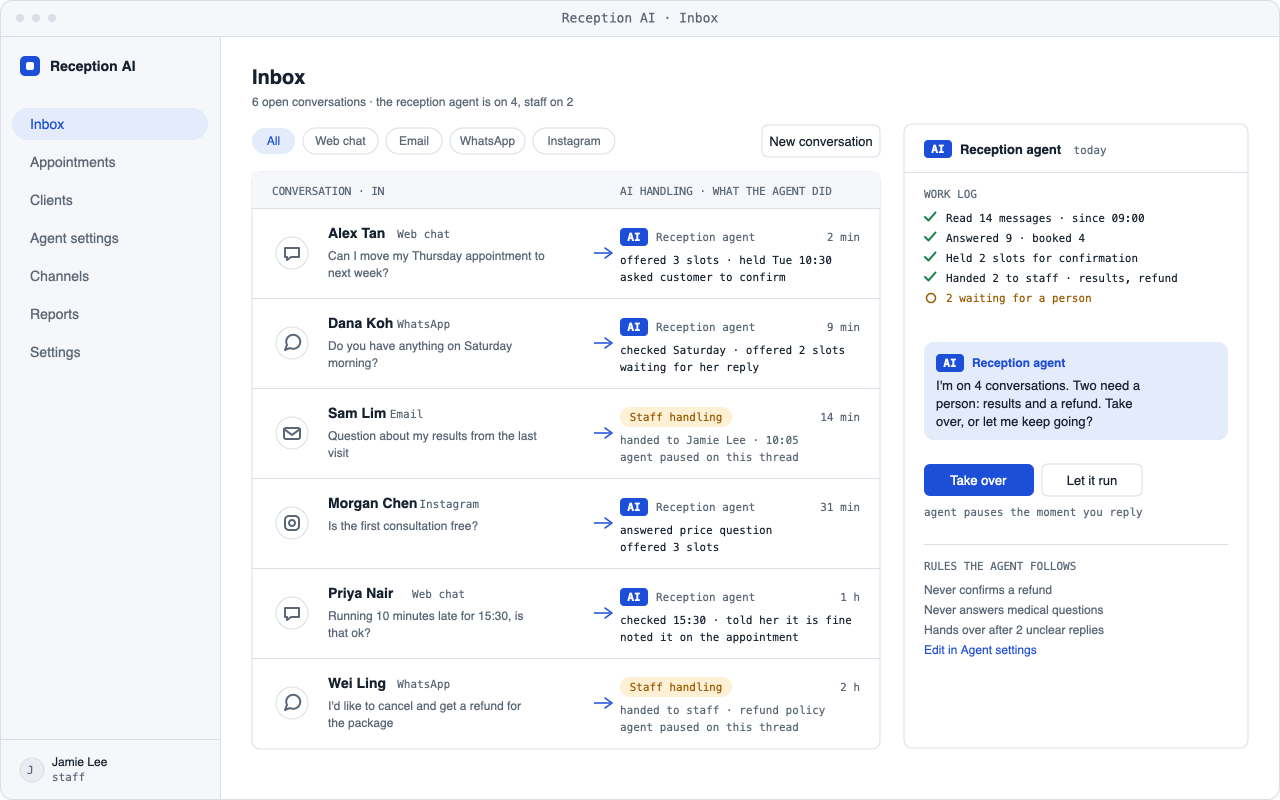Open Morgan Chen's consultation question
1280x800 pixels.
pos(403,526)
